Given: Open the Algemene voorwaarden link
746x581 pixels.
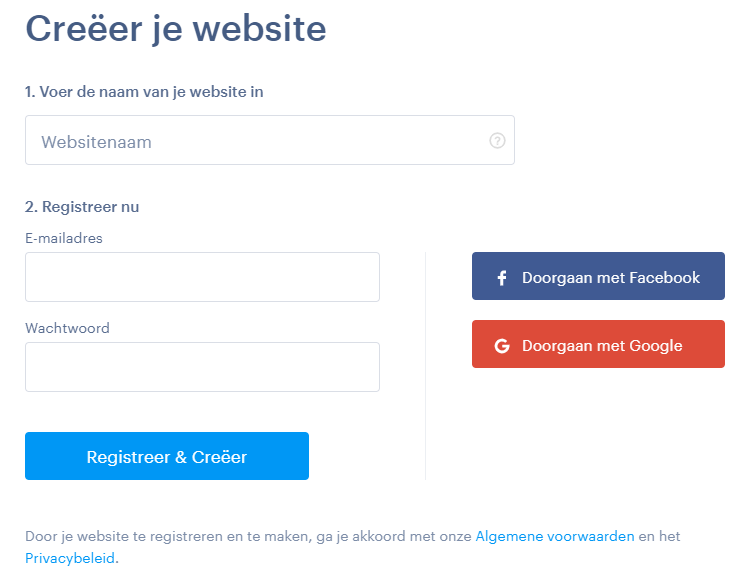Looking at the screenshot, I should [x=555, y=536].
